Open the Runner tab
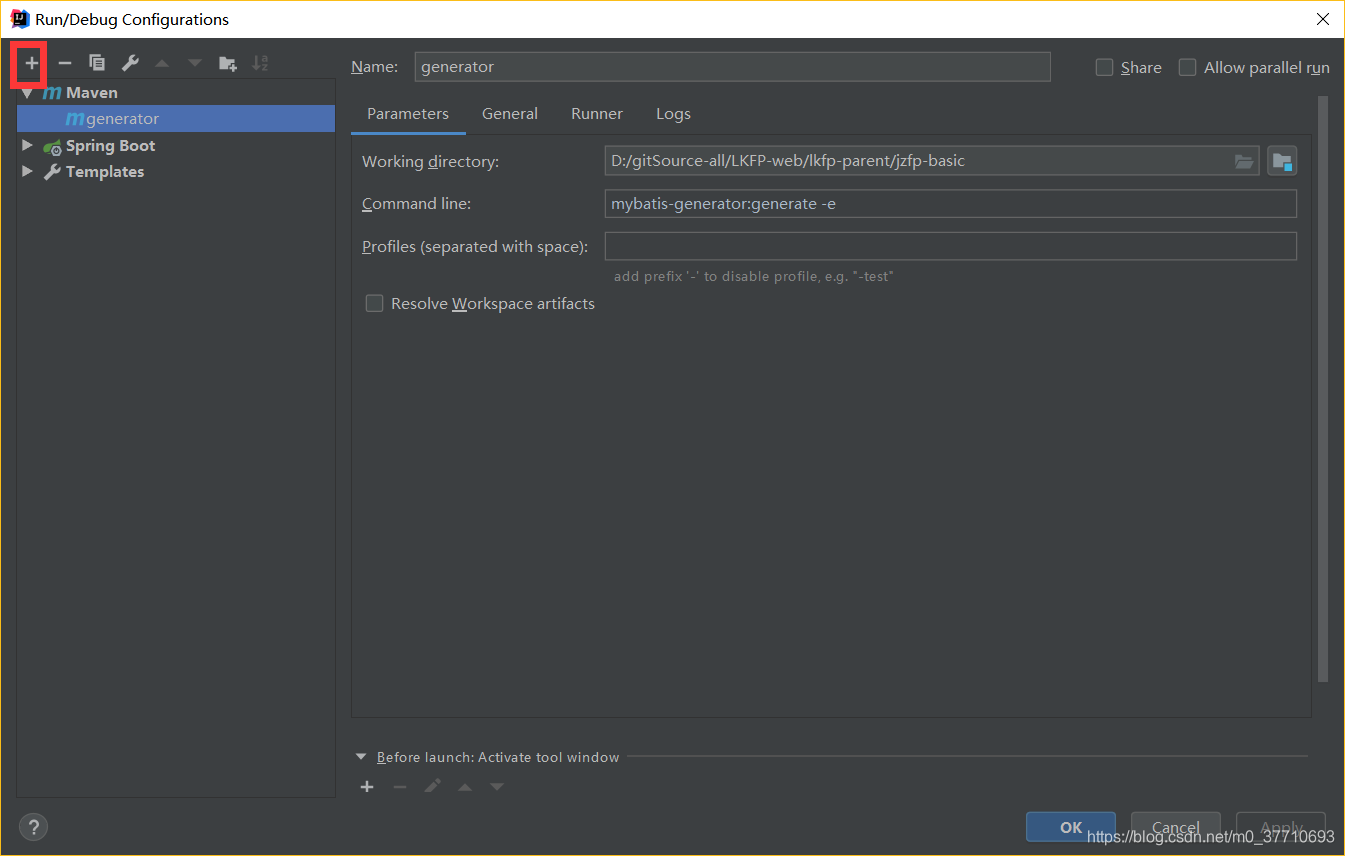This screenshot has height=856, width=1345. pyautogui.click(x=597, y=114)
